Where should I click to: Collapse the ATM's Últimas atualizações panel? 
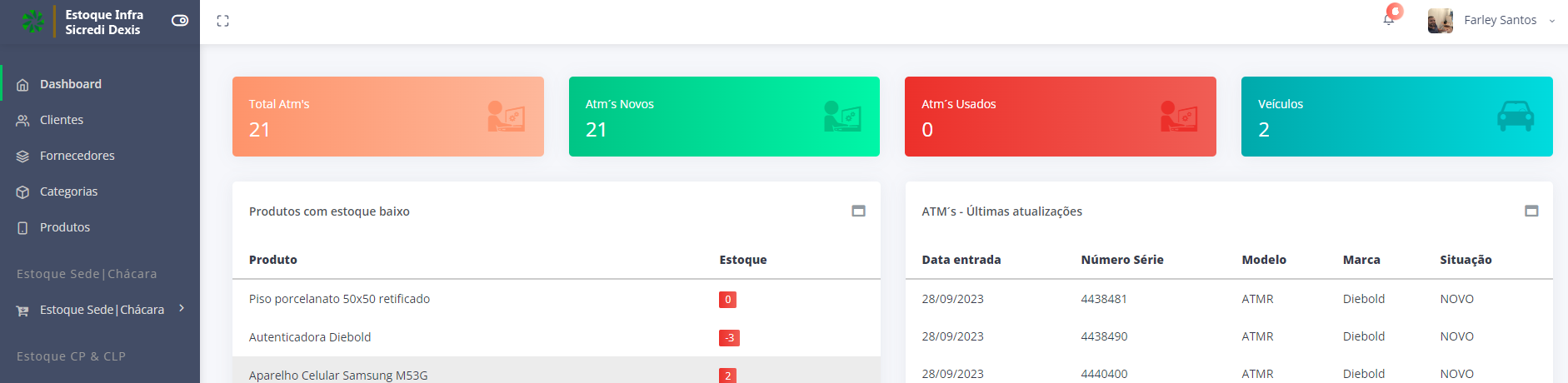(1531, 211)
